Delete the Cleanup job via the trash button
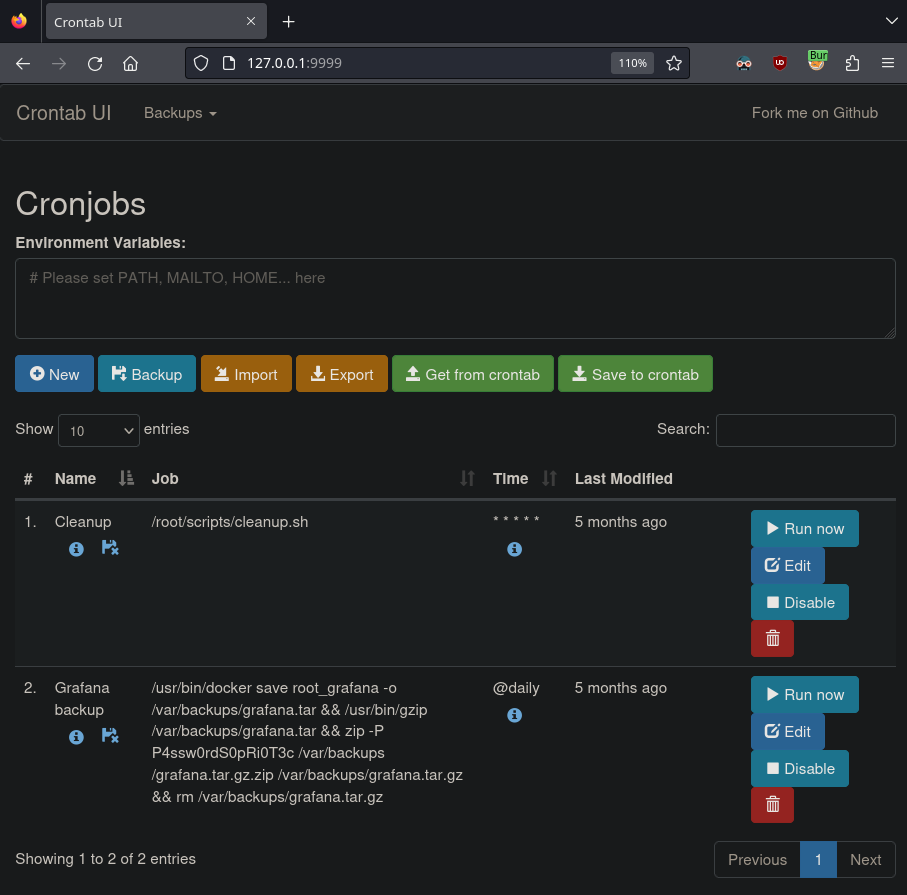 (x=772, y=639)
